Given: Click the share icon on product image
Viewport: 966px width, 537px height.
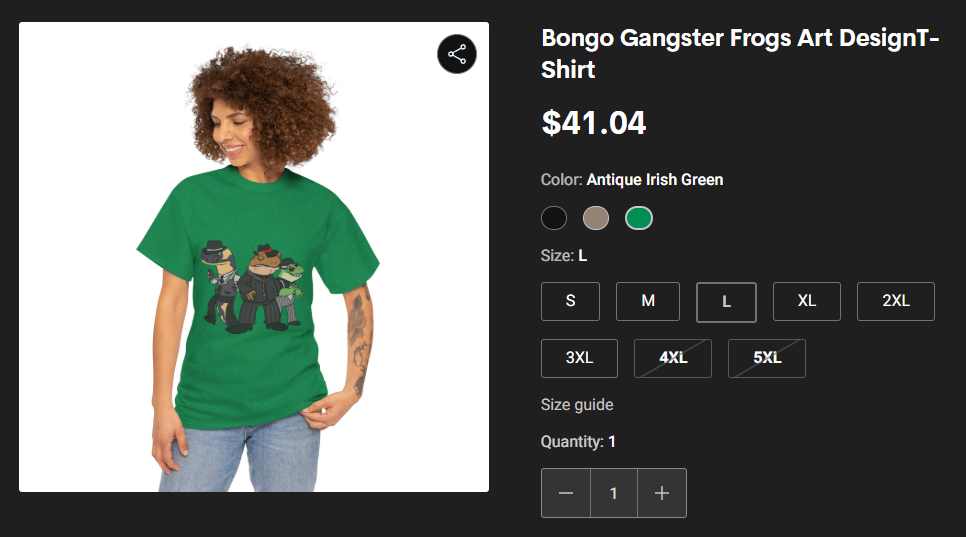Looking at the screenshot, I should pyautogui.click(x=457, y=54).
